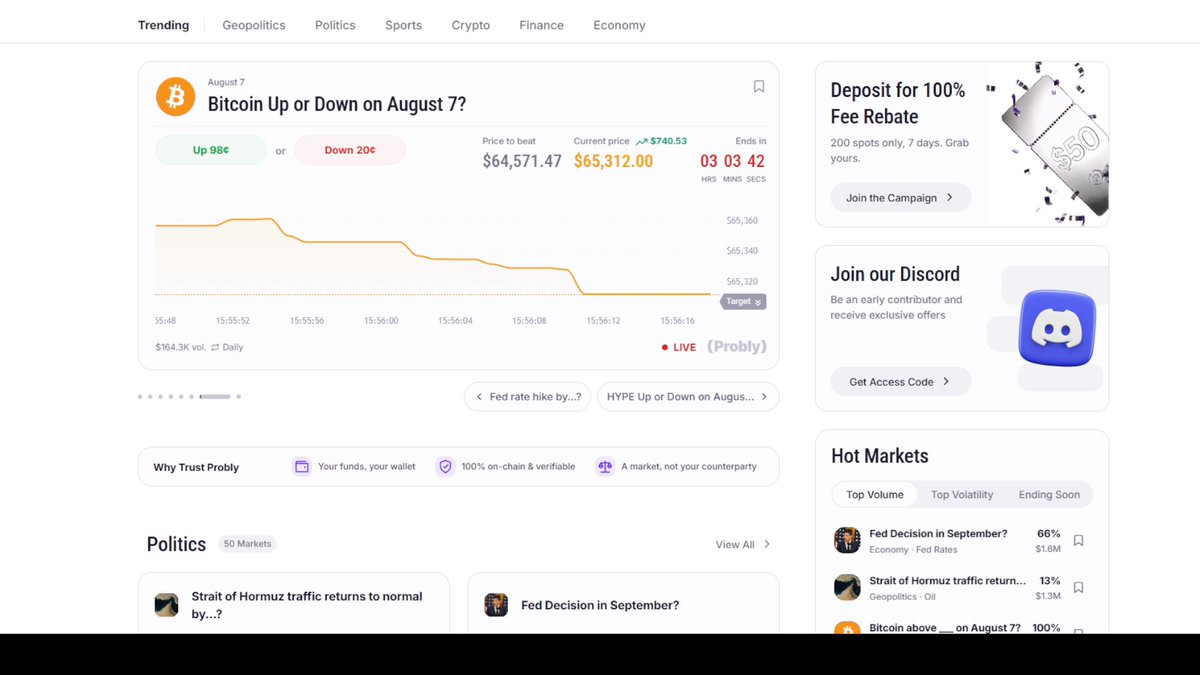Click the Discord logo image
The height and width of the screenshot is (675, 1200).
coord(1057,328)
